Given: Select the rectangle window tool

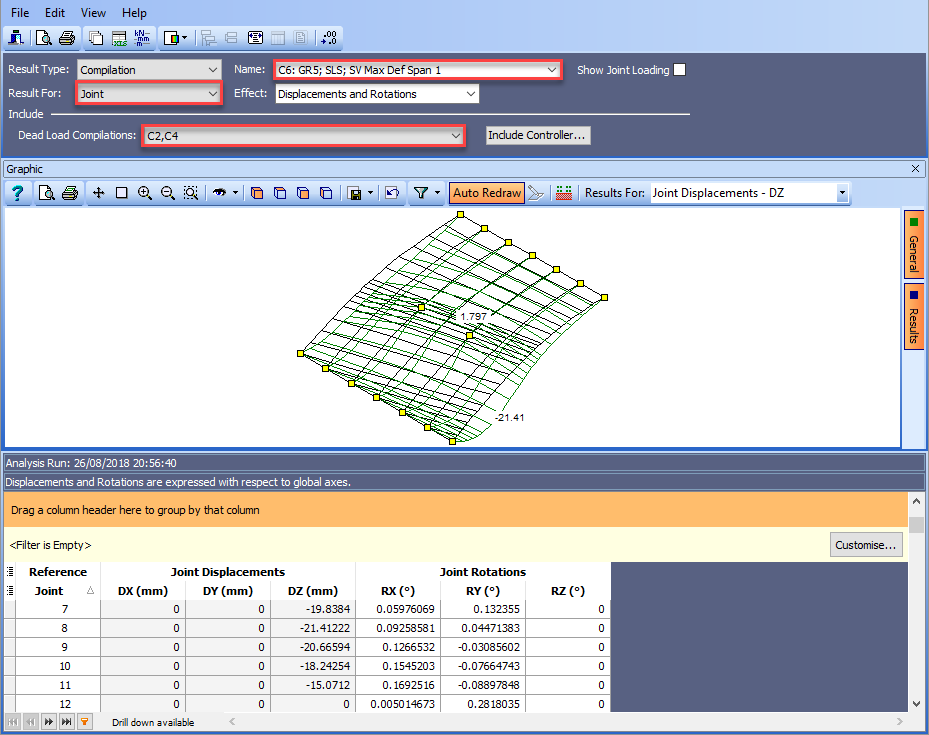Looking at the screenshot, I should (x=121, y=193).
